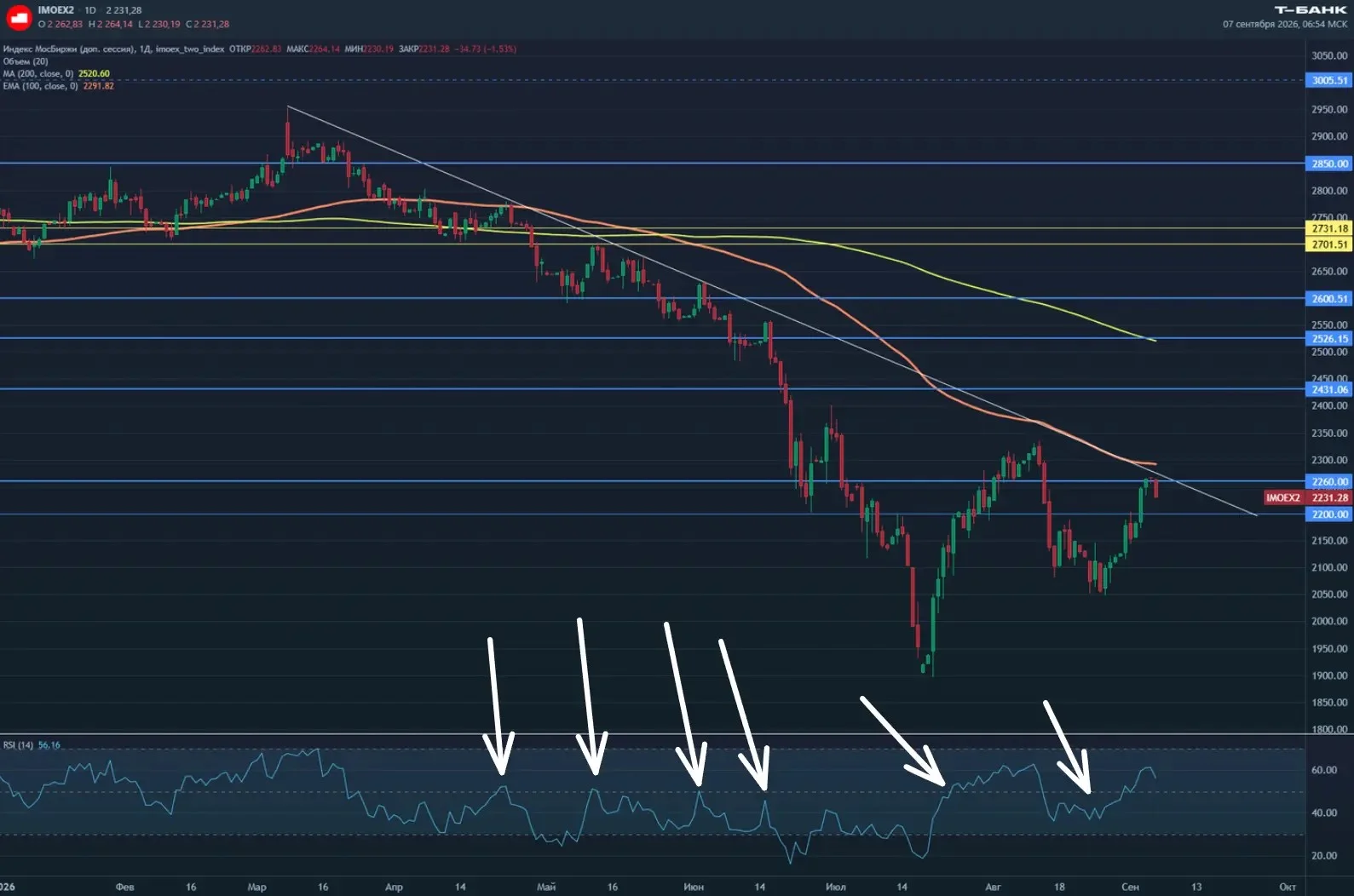1354x896 pixels.
Task: Click the 'Июн' month label on time axis
Action: point(694,887)
